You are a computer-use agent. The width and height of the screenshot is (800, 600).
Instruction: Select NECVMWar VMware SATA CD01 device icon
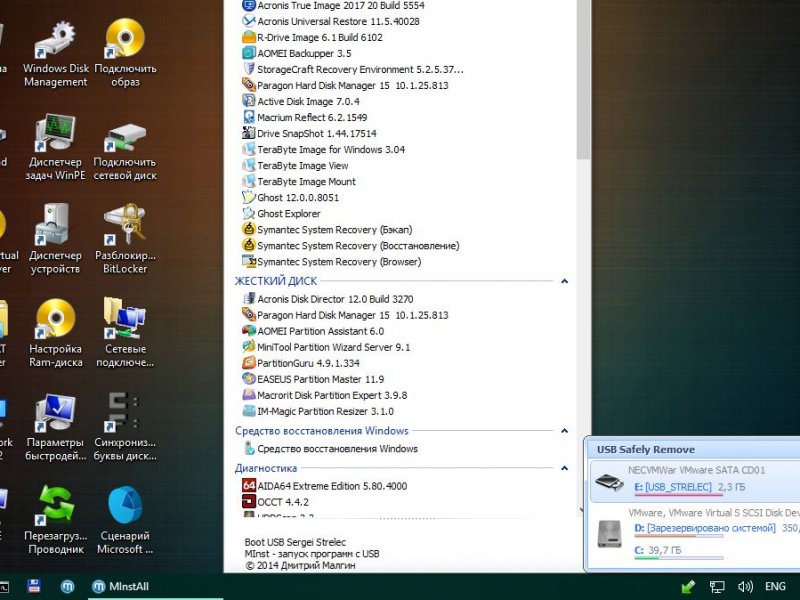[609, 481]
